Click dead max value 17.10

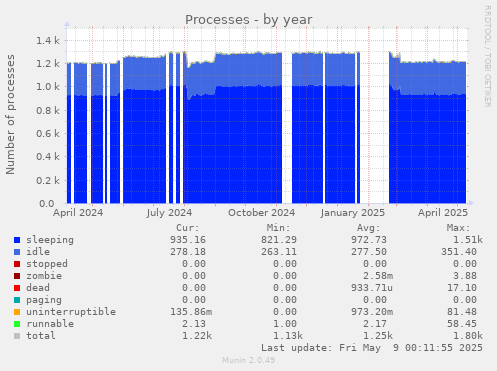coord(462,288)
